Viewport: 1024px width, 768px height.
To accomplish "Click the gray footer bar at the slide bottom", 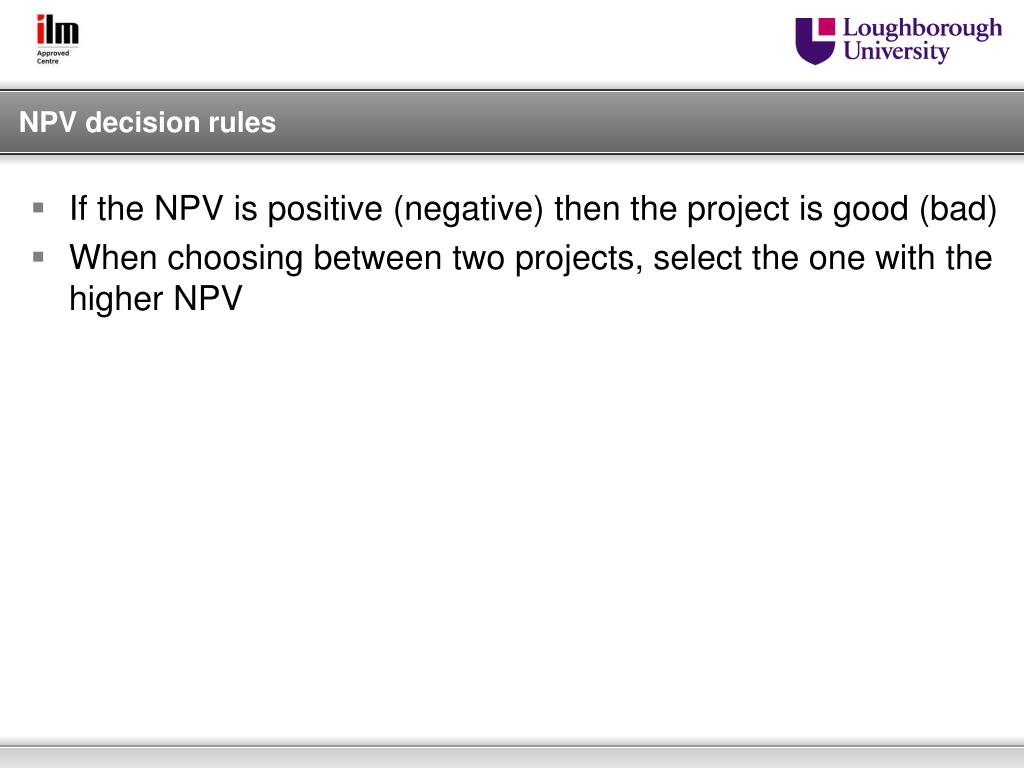I will [512, 757].
